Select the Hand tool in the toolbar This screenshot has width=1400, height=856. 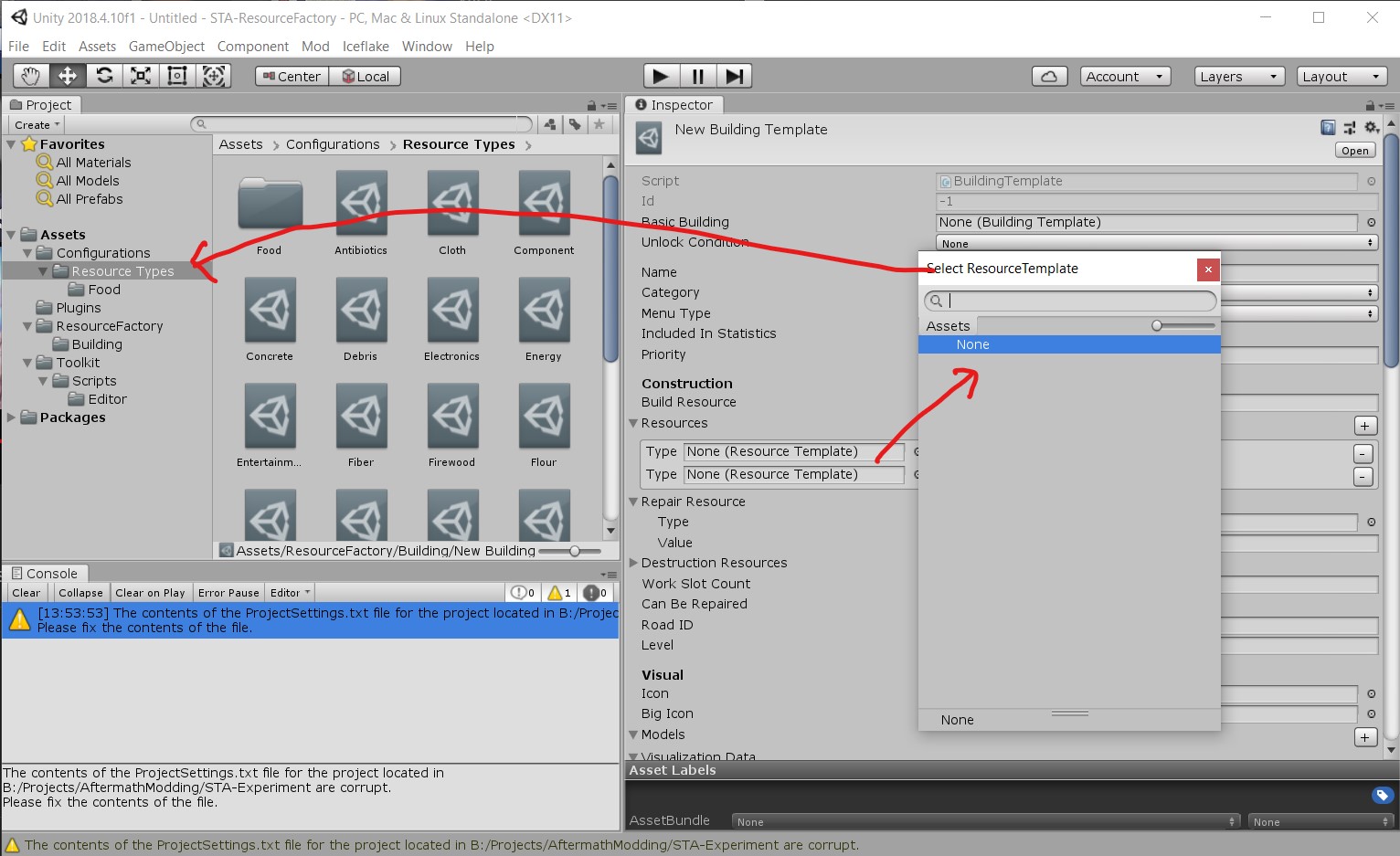tap(31, 76)
